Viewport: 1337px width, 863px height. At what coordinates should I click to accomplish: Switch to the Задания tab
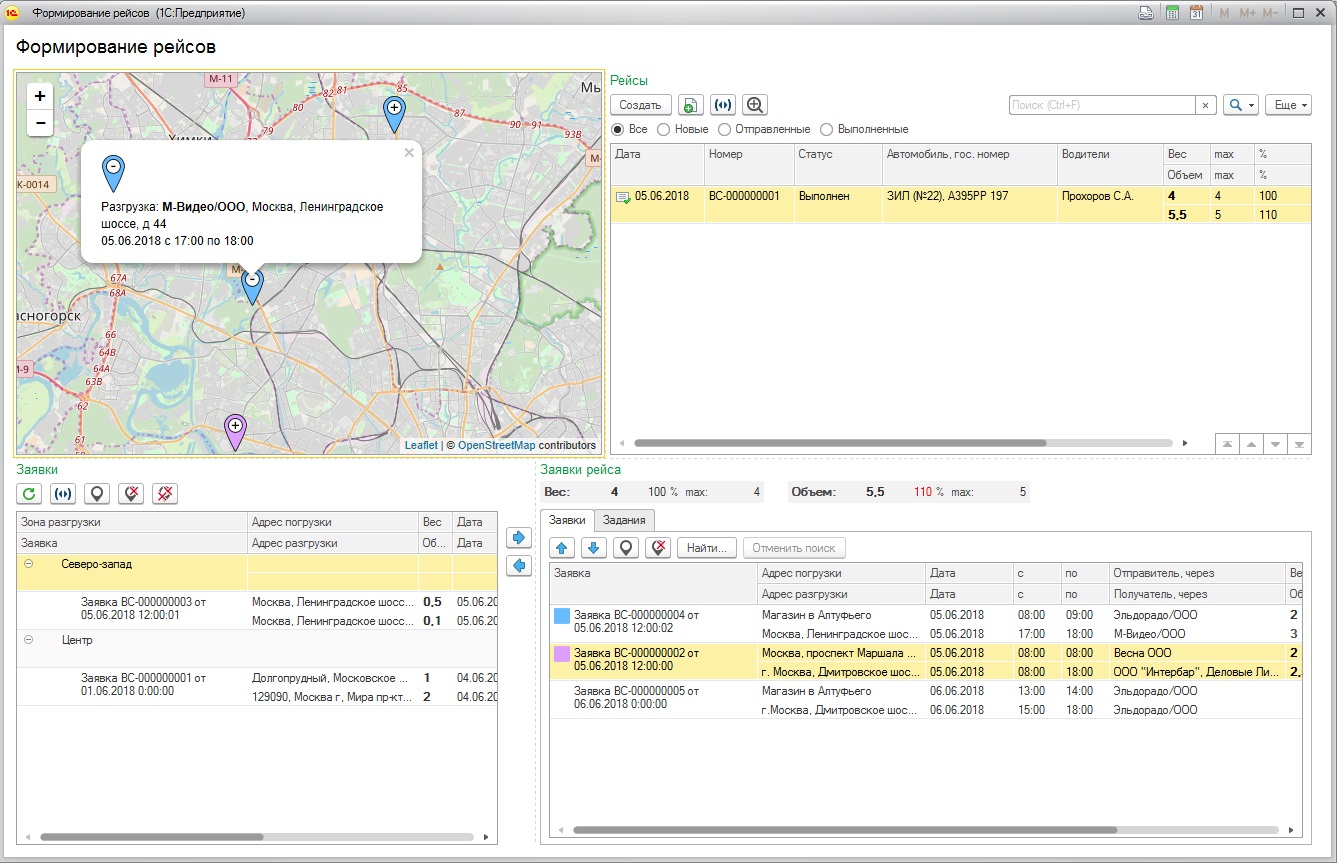coord(626,520)
